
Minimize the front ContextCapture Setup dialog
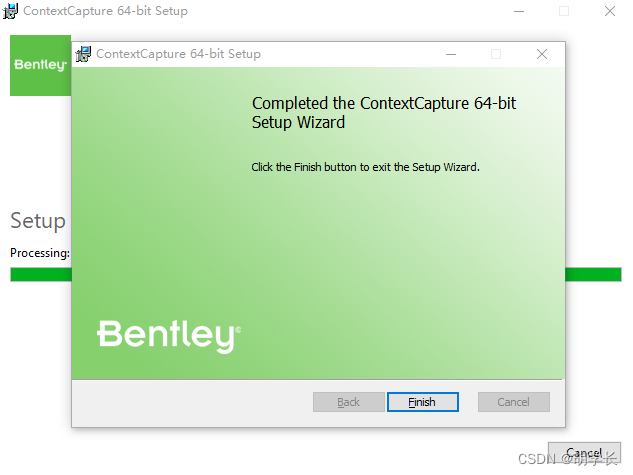point(451,54)
